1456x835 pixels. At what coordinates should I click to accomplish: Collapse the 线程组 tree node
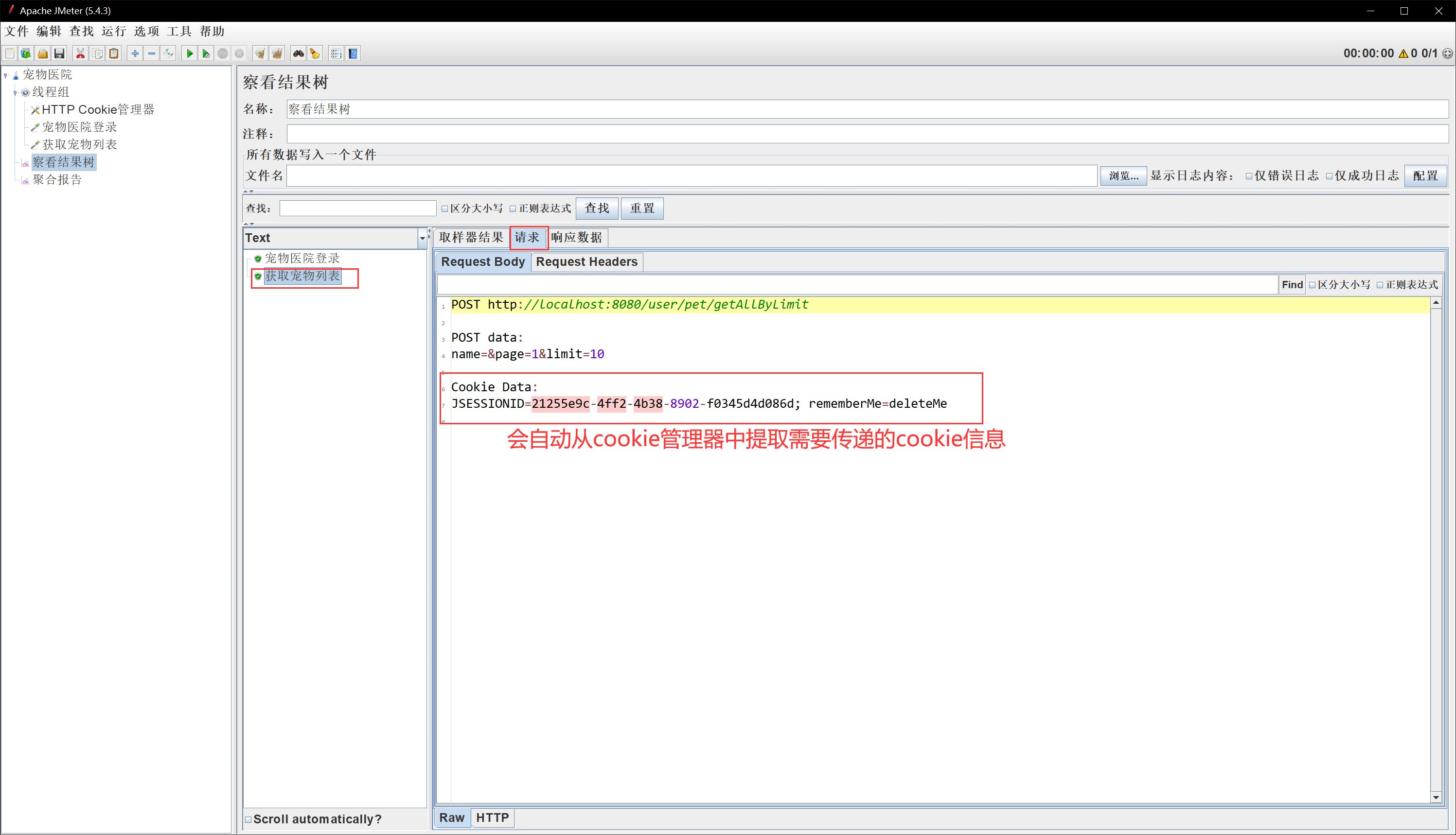(15, 92)
